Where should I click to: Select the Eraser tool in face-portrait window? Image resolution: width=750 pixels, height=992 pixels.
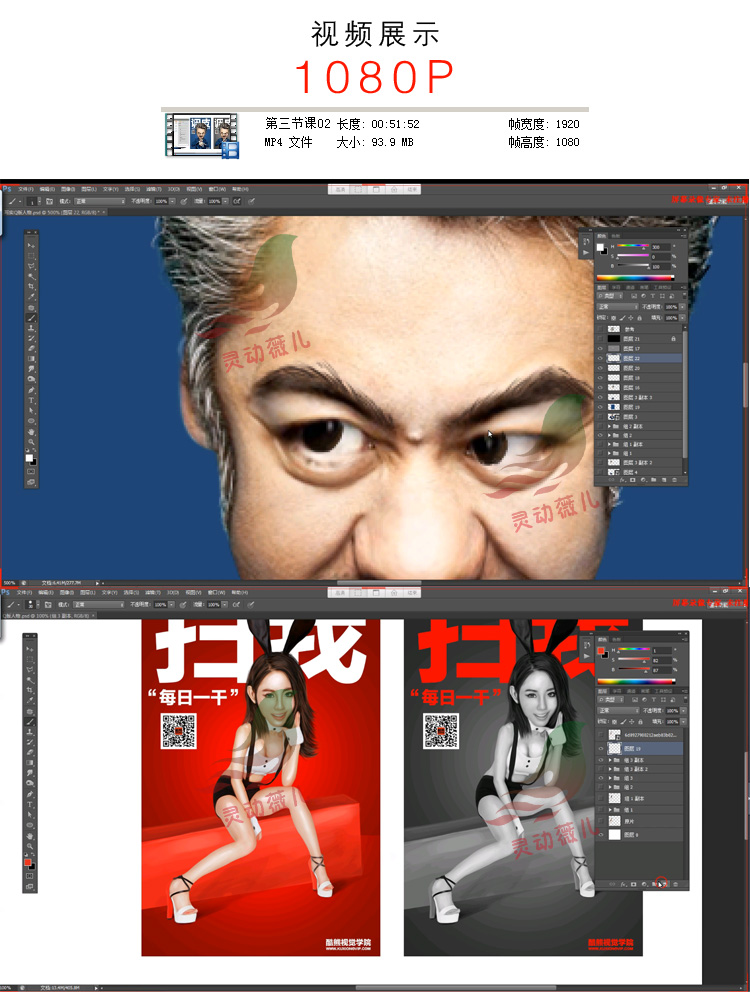(x=31, y=349)
